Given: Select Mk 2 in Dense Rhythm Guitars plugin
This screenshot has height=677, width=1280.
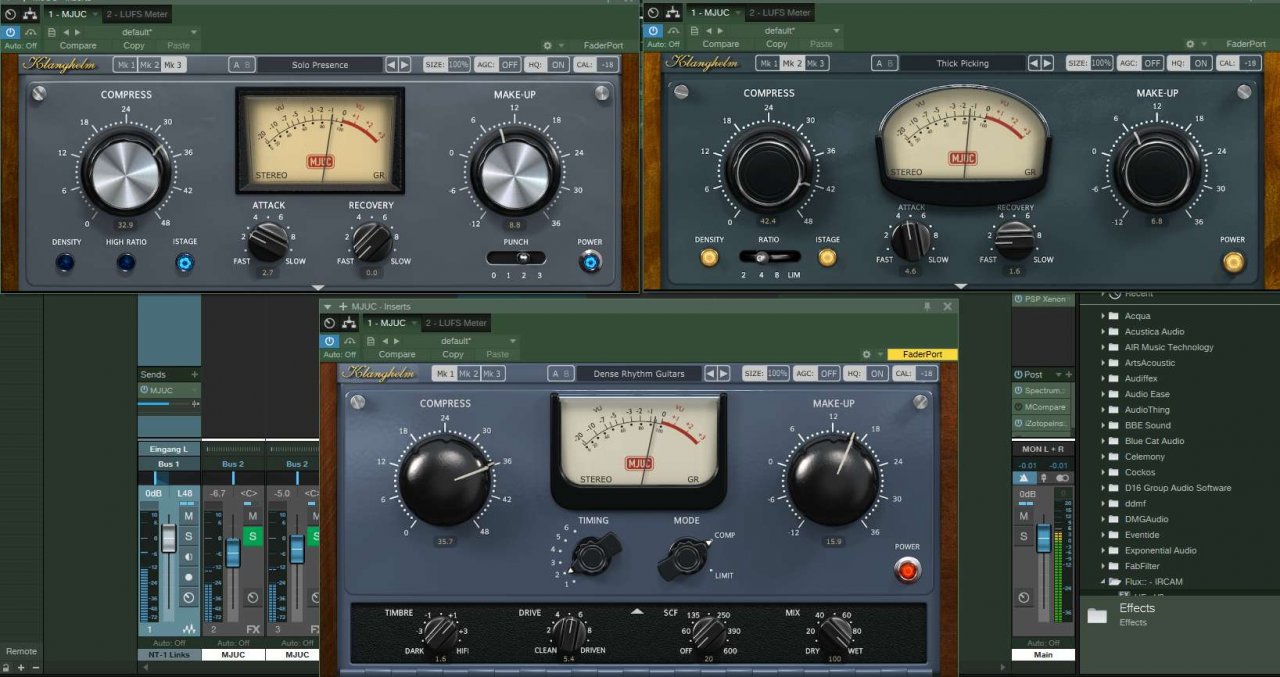Looking at the screenshot, I should click(467, 373).
